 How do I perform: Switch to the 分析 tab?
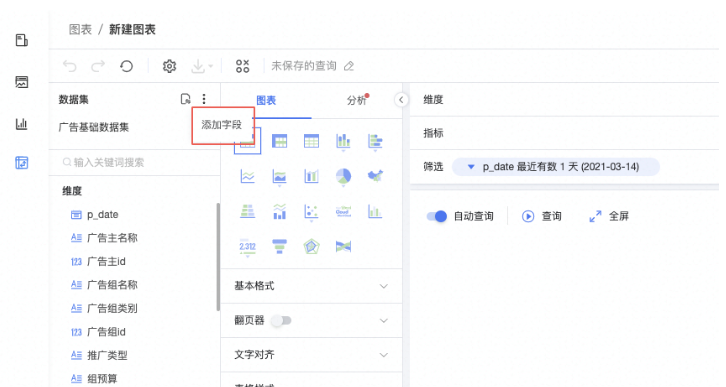(356, 100)
